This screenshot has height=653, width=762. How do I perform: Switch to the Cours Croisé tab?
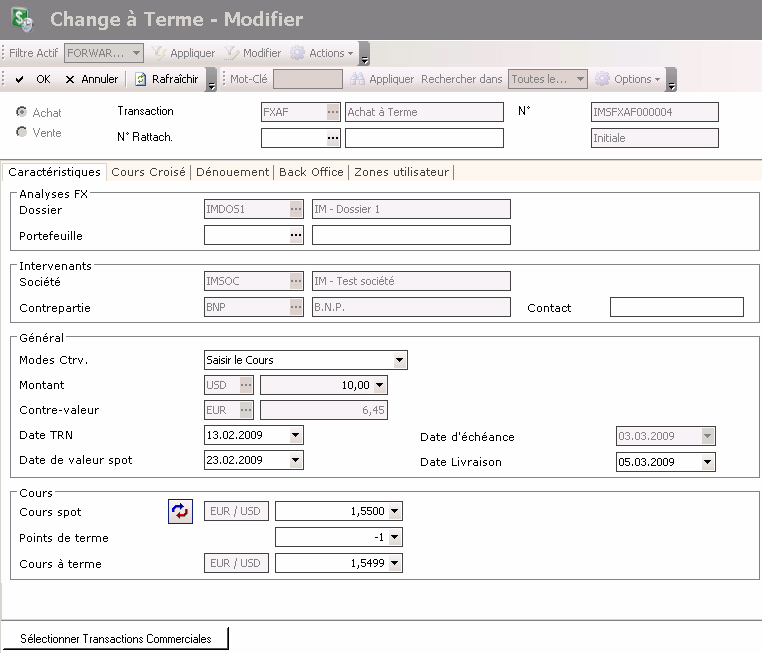tap(148, 172)
